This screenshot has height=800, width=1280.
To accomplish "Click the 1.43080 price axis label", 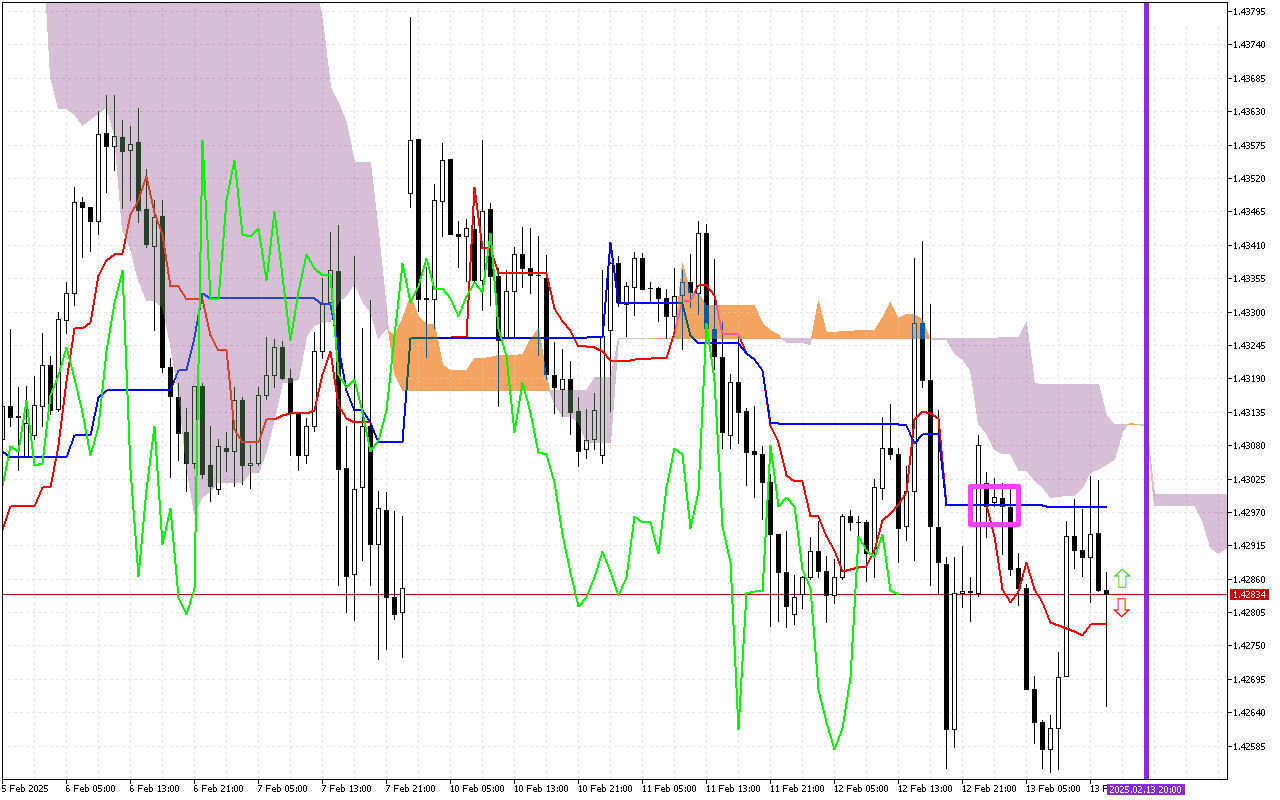I will click(1249, 446).
